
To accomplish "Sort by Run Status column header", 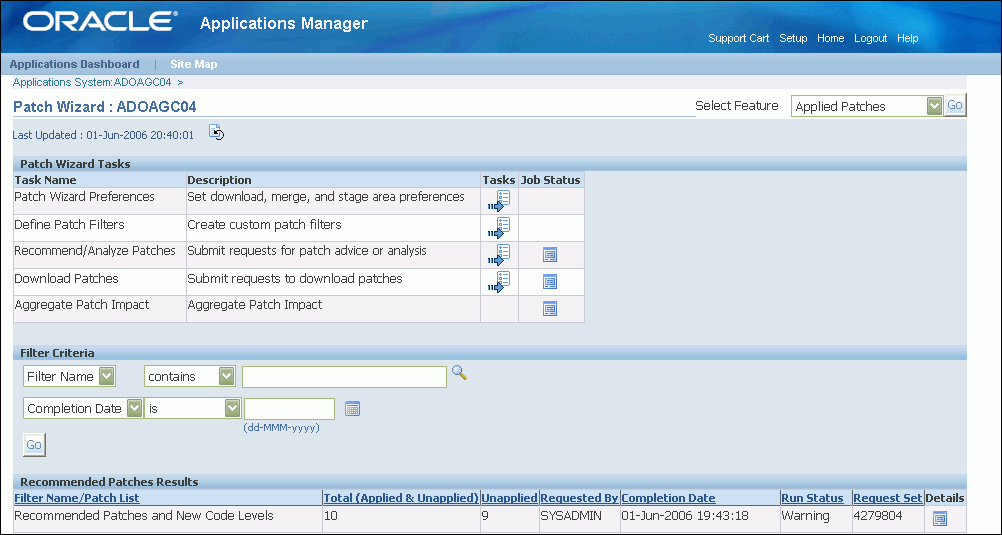I will point(812,498).
